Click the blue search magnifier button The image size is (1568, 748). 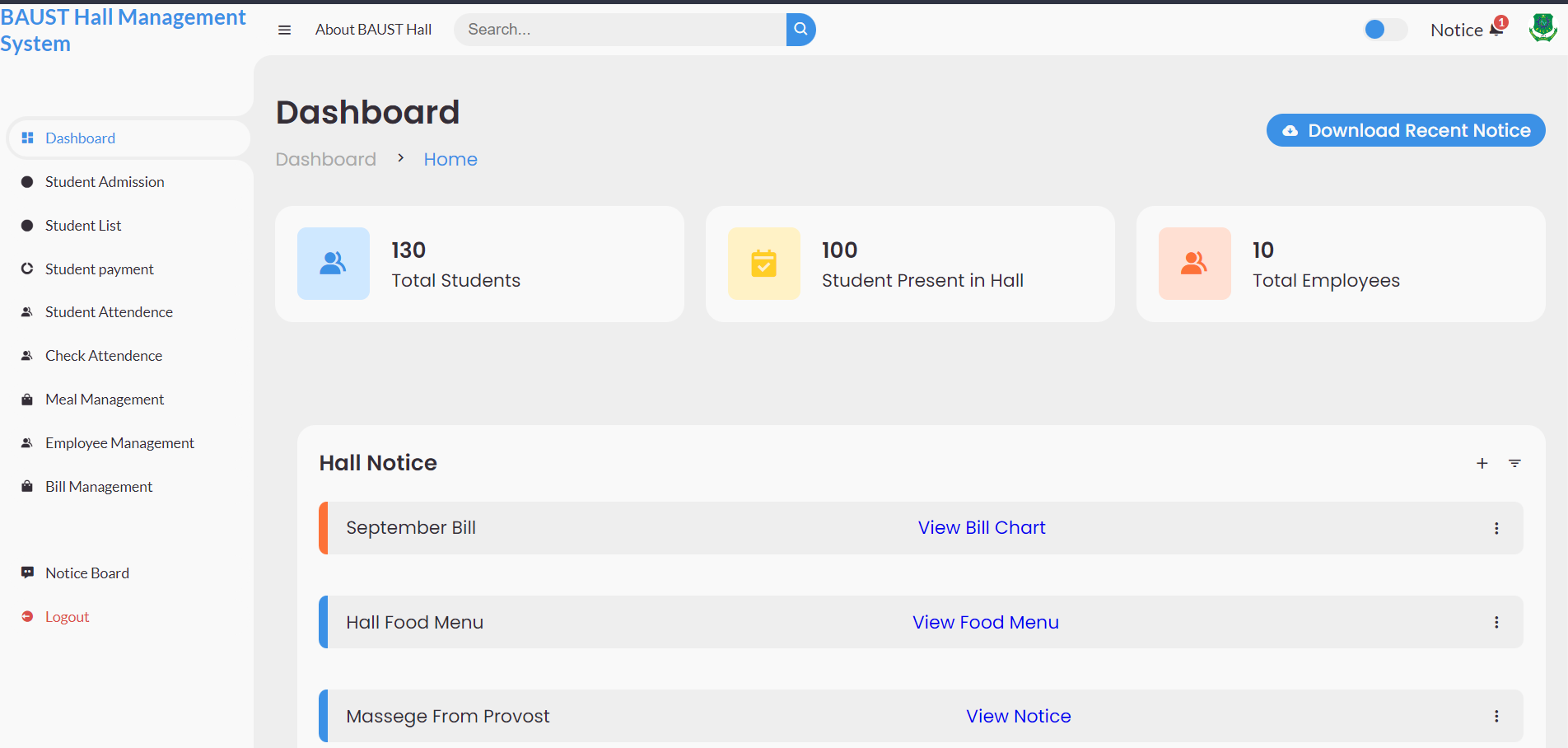[x=800, y=30]
